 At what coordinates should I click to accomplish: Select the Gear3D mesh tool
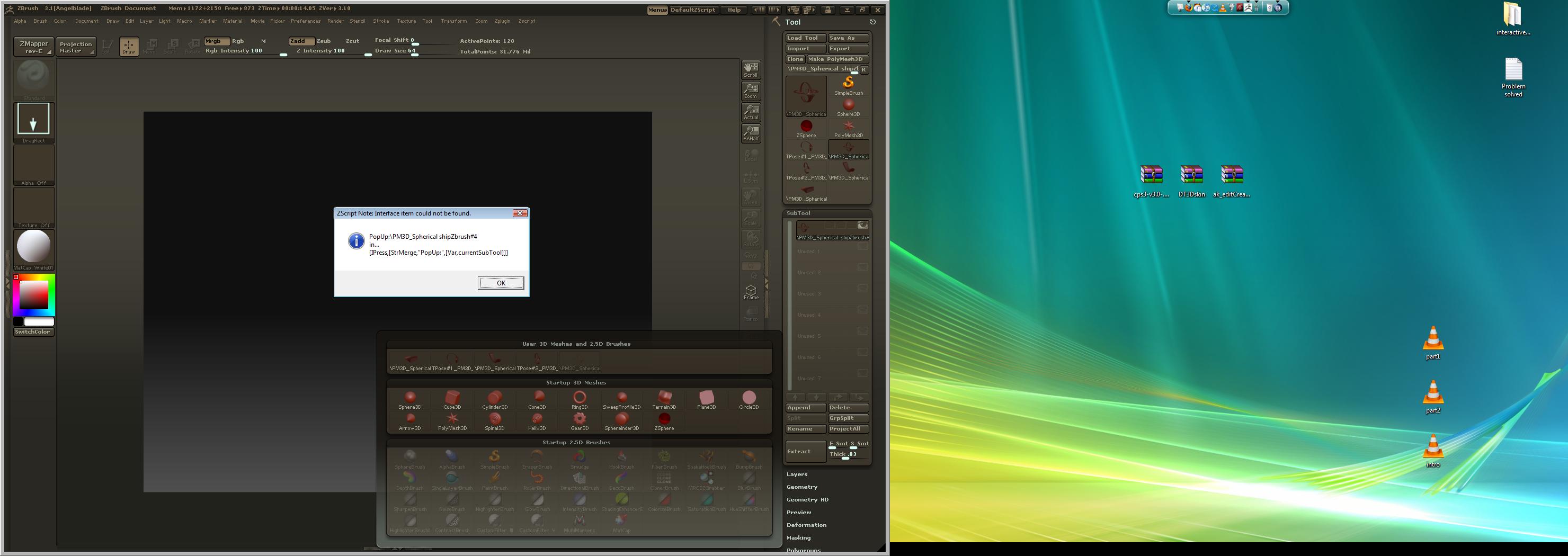pos(579,420)
